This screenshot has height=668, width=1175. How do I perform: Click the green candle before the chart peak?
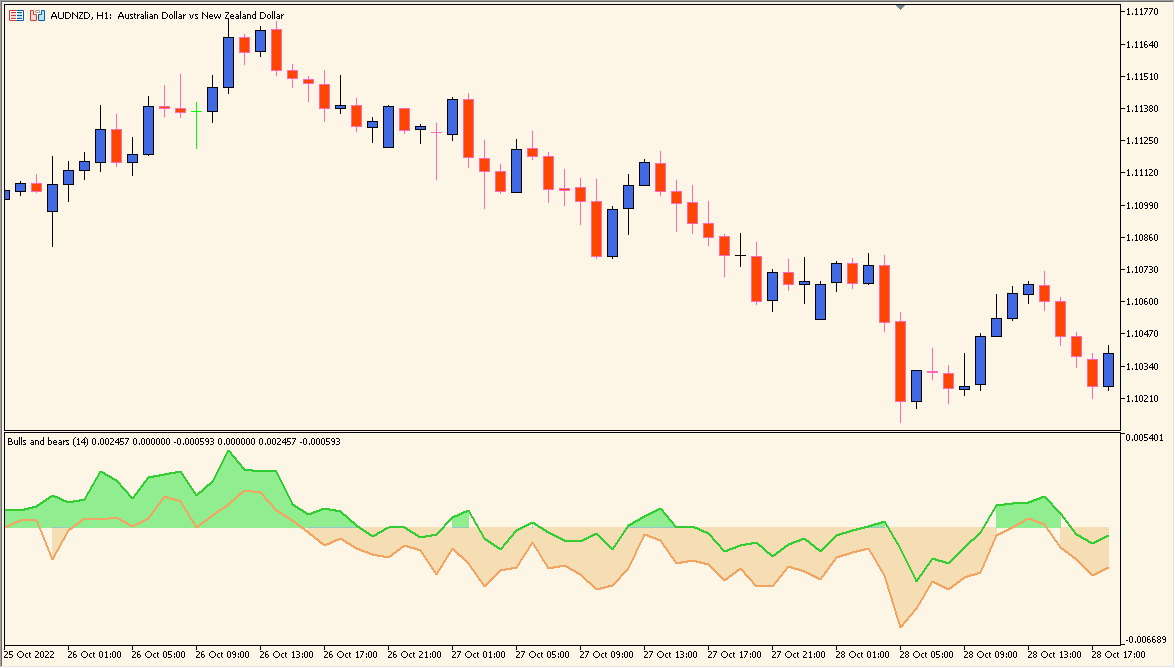coord(198,110)
